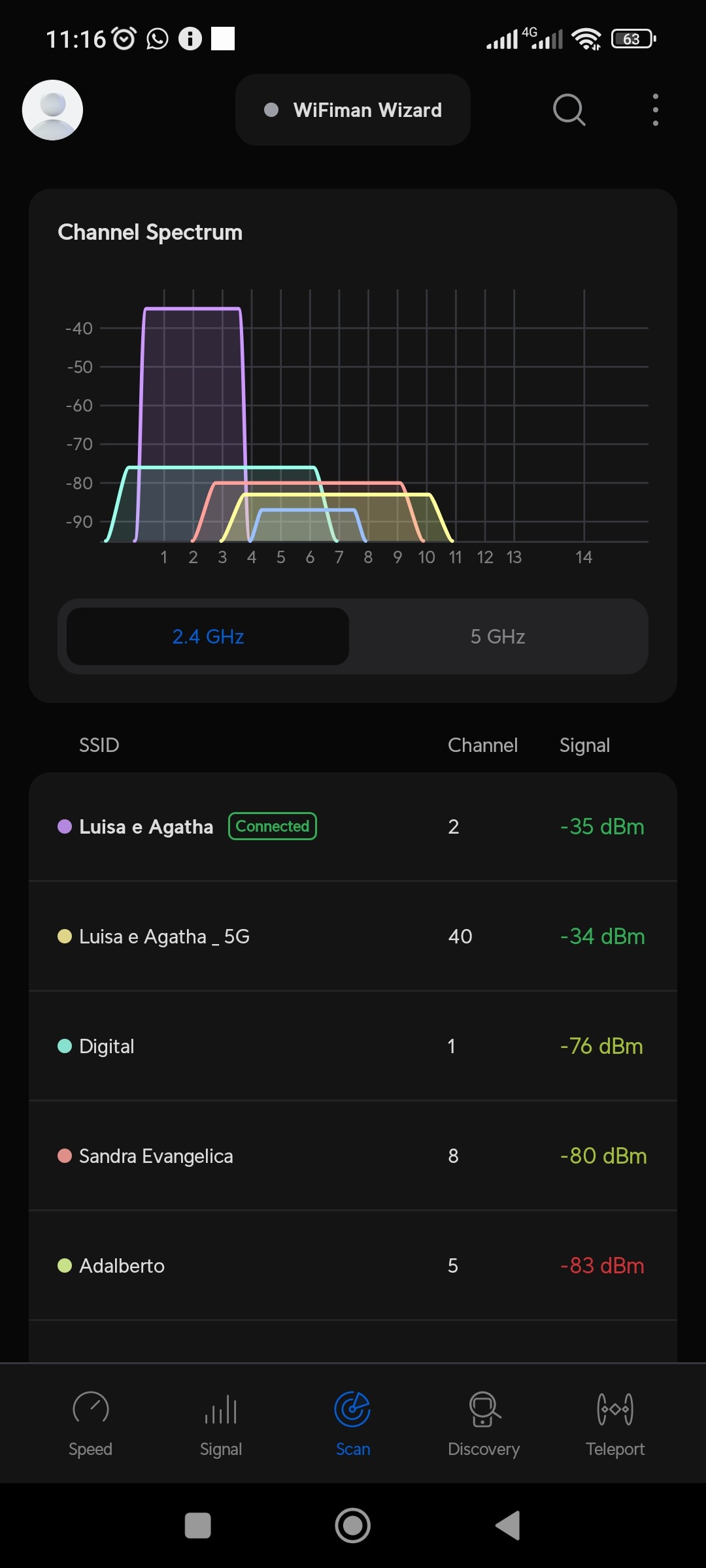Open Adalberto network details
This screenshot has height=1568, width=706.
point(353,1266)
